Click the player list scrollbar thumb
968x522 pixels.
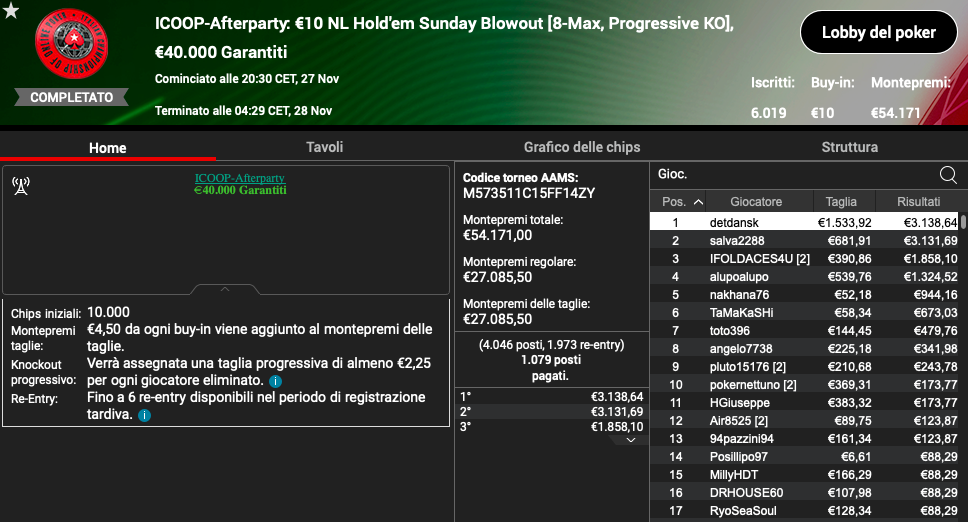coord(963,221)
